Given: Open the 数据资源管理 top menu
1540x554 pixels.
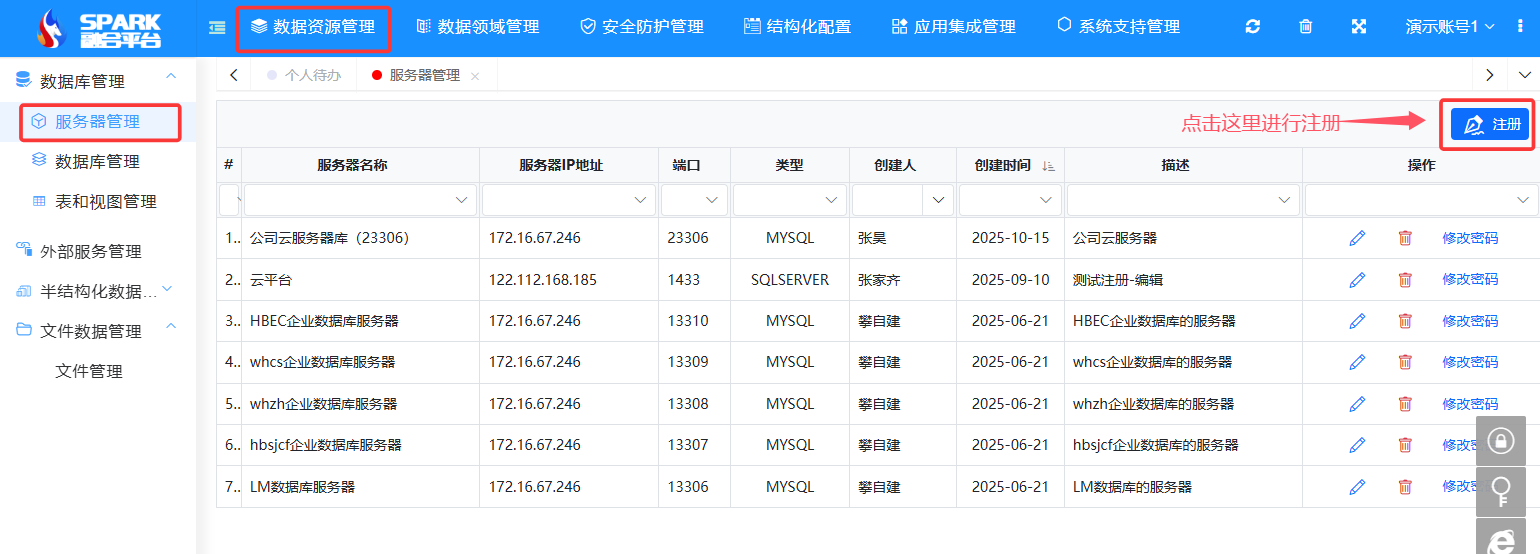Looking at the screenshot, I should click(313, 28).
